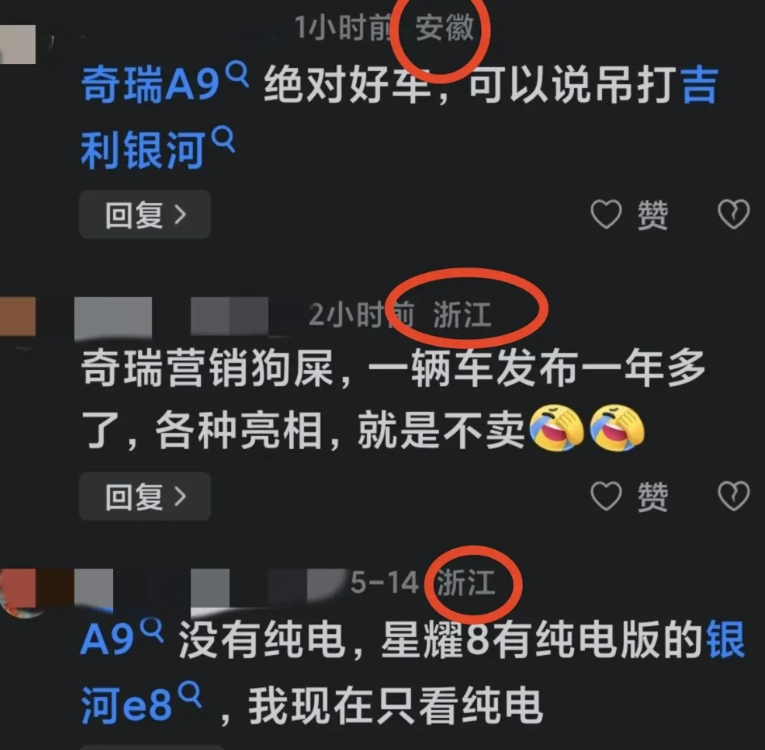This screenshot has width=765, height=750.
Task: Open the 利银河 keyword link
Action: point(142,150)
